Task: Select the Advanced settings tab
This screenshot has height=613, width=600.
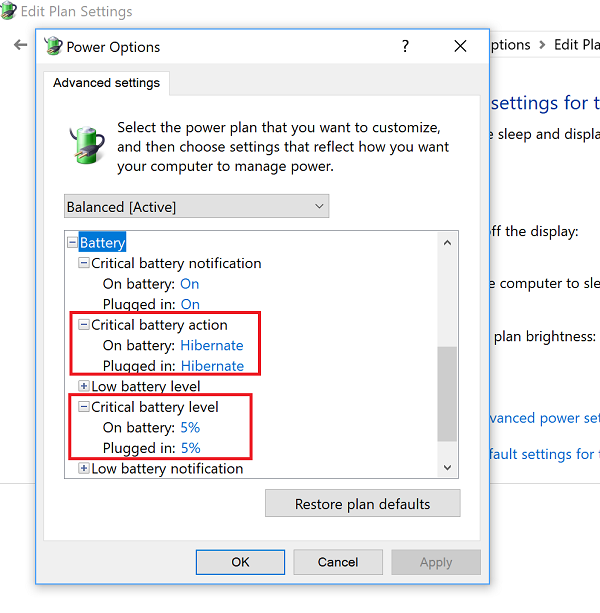Action: pos(106,83)
